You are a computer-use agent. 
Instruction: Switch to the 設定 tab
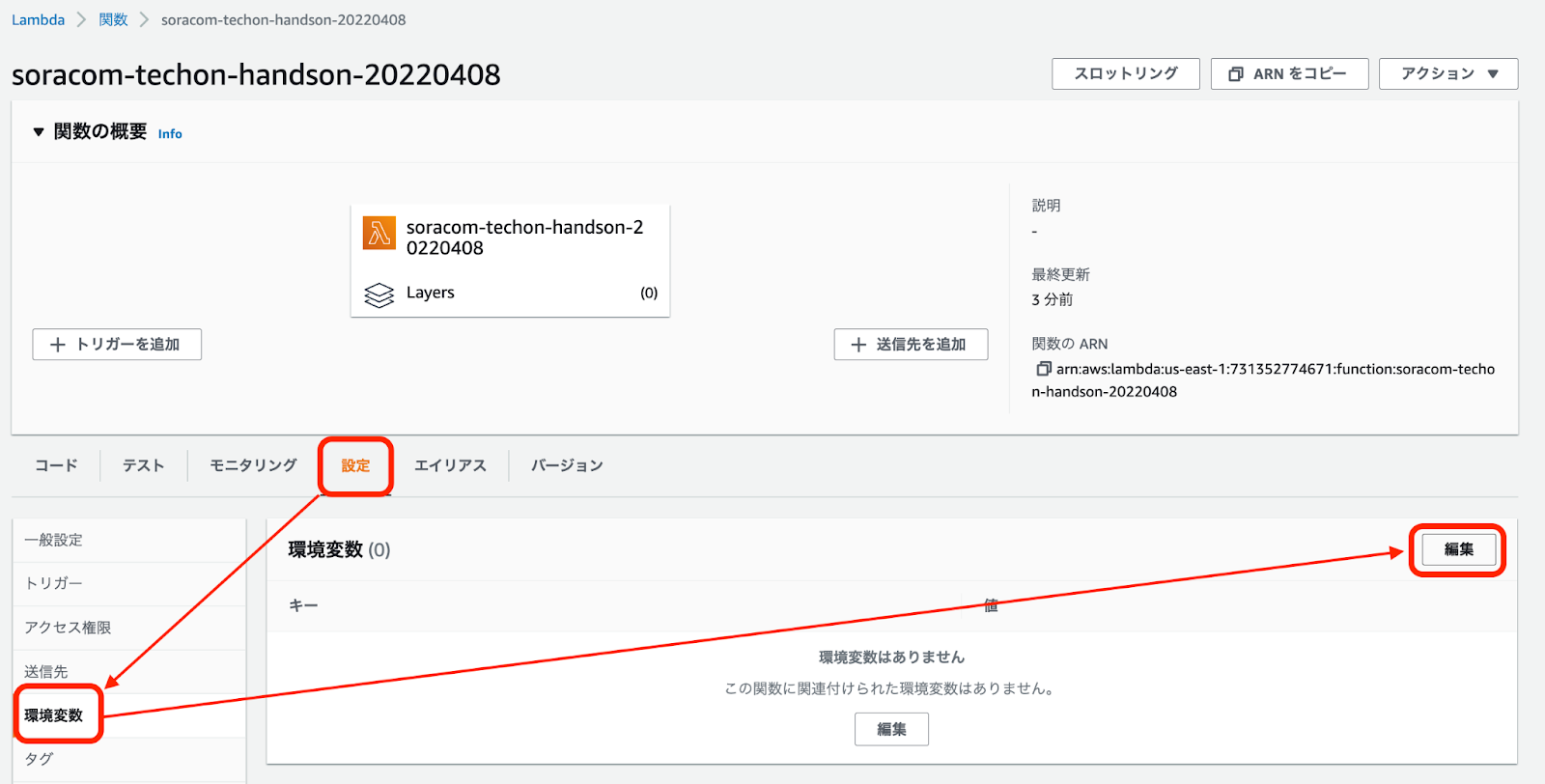pyautogui.click(x=355, y=465)
